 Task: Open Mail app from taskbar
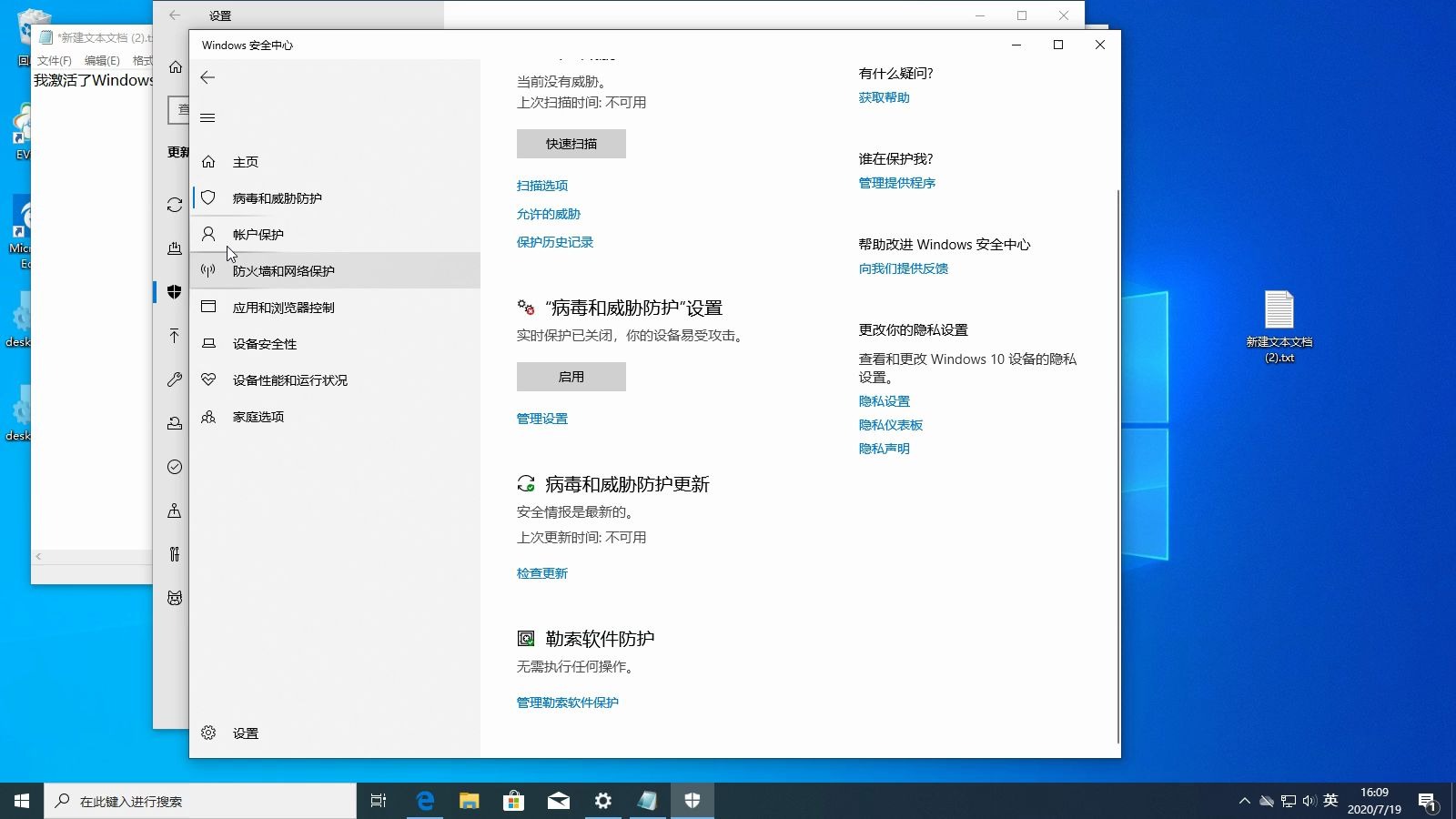coord(558,801)
